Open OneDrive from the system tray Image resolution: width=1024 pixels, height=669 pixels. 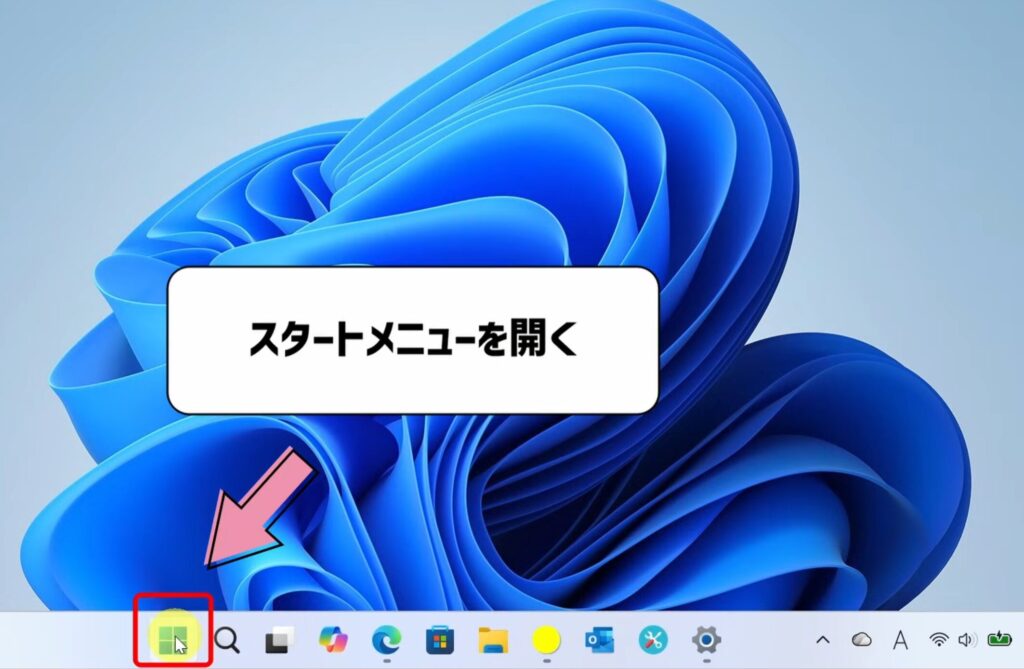862,640
